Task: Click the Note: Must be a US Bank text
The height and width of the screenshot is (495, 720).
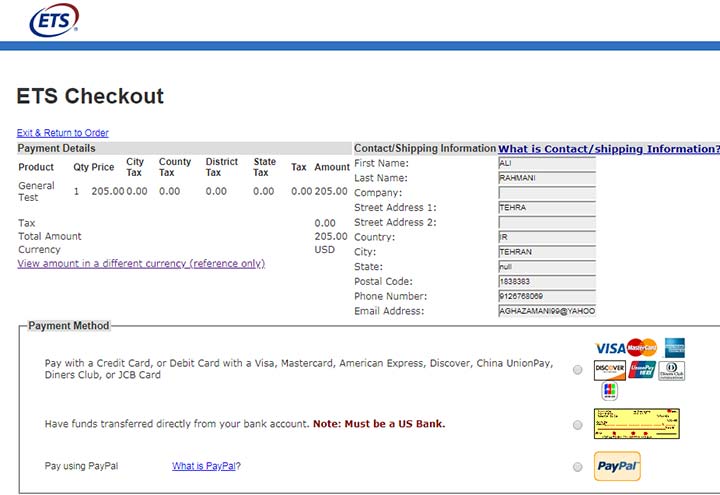Action: coord(379,424)
